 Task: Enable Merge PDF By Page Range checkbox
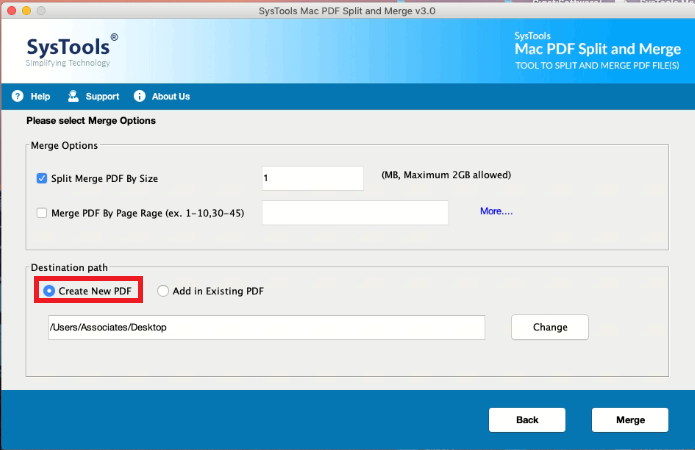click(x=42, y=213)
